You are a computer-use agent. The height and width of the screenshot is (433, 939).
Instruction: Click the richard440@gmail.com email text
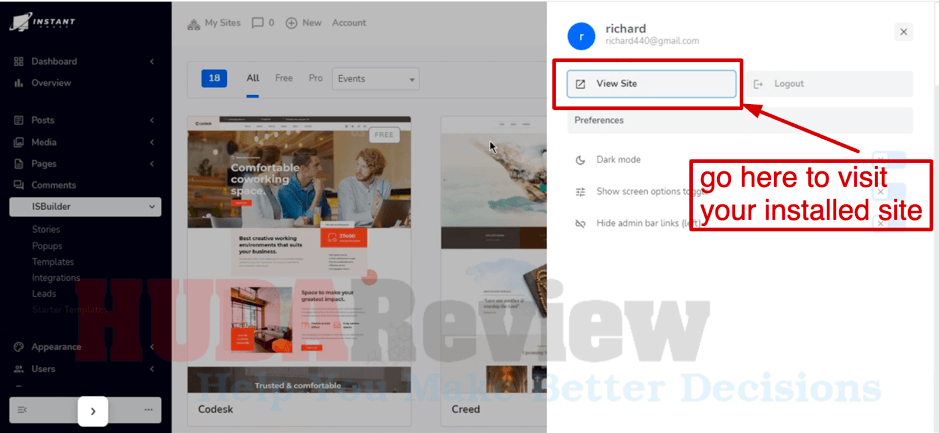(652, 41)
